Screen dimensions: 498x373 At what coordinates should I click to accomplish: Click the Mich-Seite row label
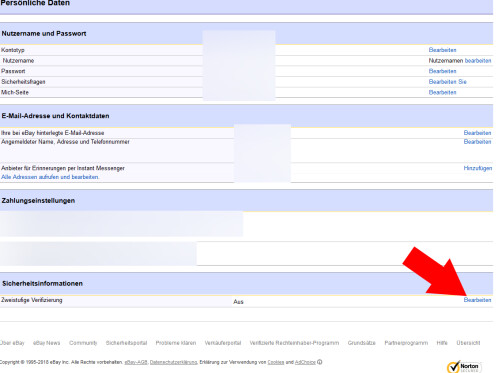click(15, 93)
